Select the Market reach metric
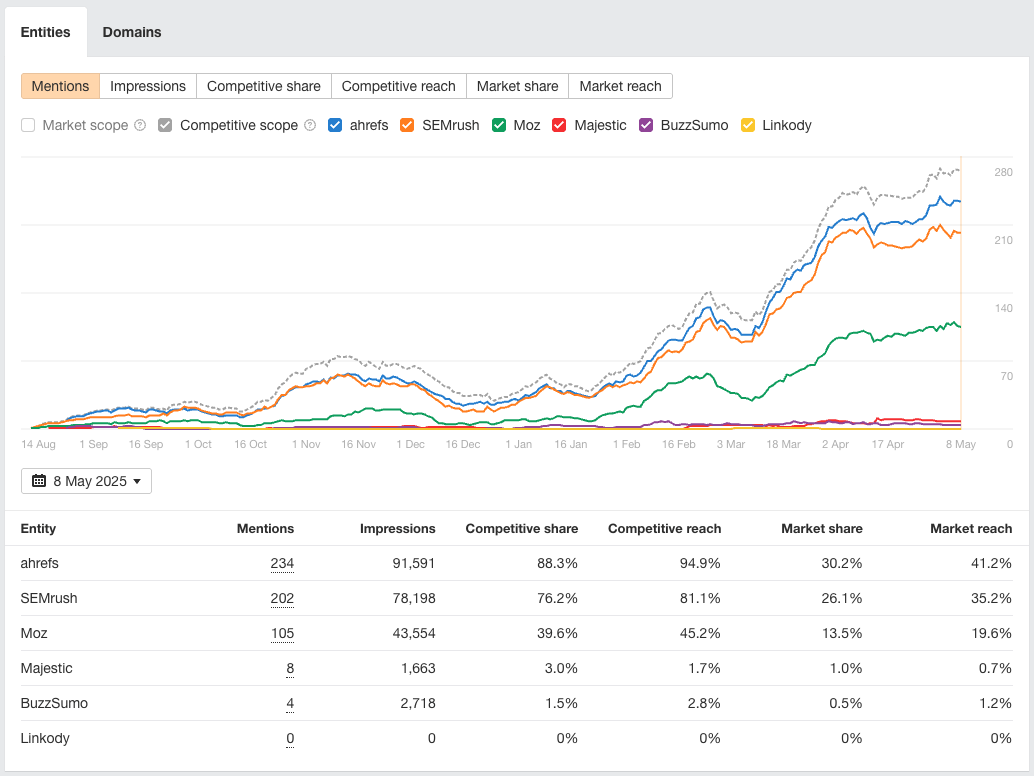Viewport: 1034px width, 776px height. [620, 86]
